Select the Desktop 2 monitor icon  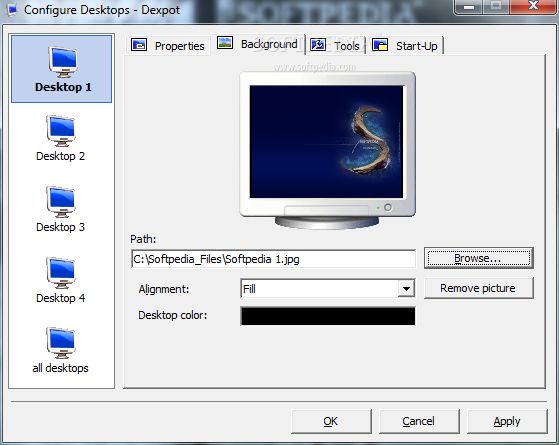coord(61,131)
